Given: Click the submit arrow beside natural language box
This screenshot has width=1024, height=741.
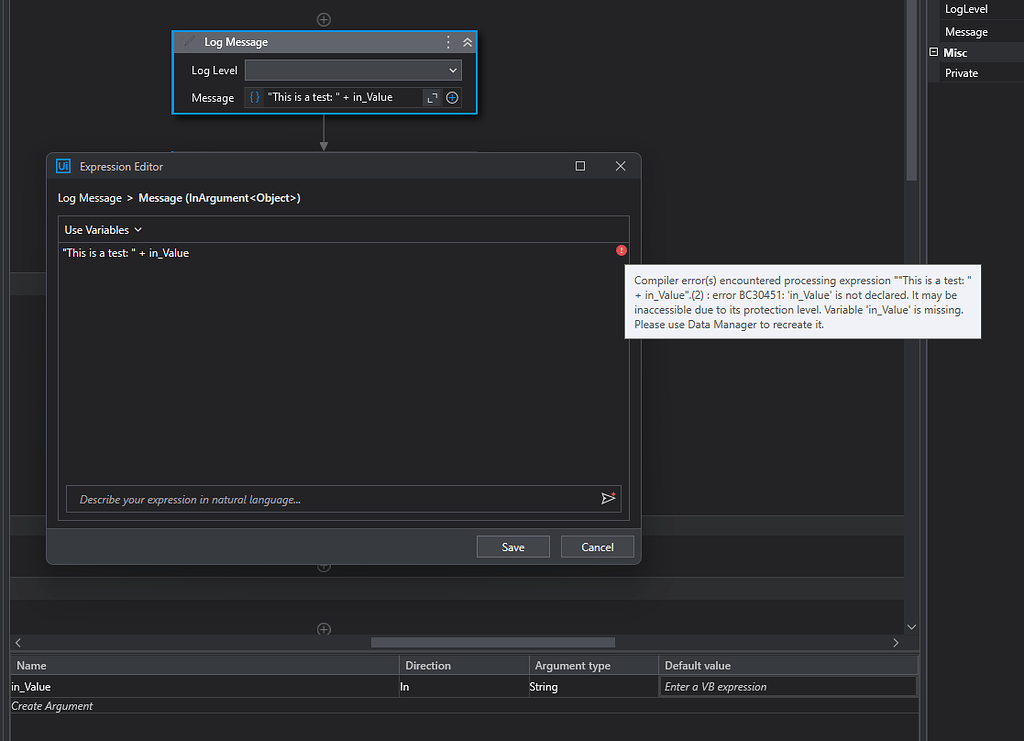Looking at the screenshot, I should pos(608,498).
